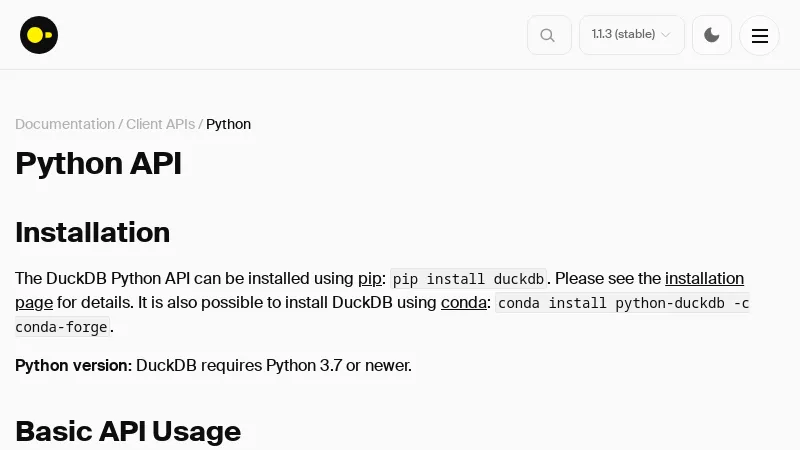Select the Python breadcrumb item
The height and width of the screenshot is (450, 800).
click(229, 124)
